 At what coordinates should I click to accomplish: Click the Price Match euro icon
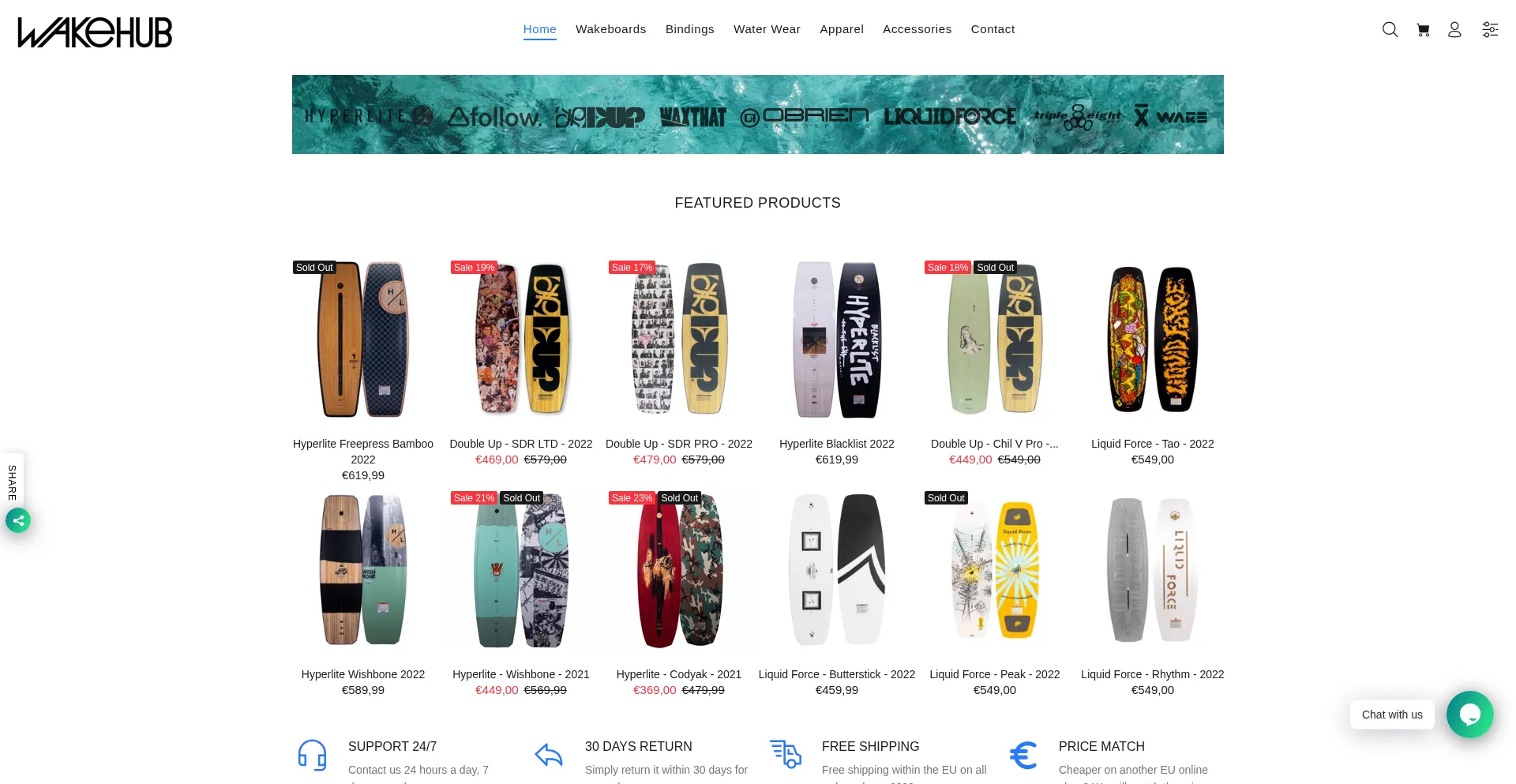[1023, 755]
